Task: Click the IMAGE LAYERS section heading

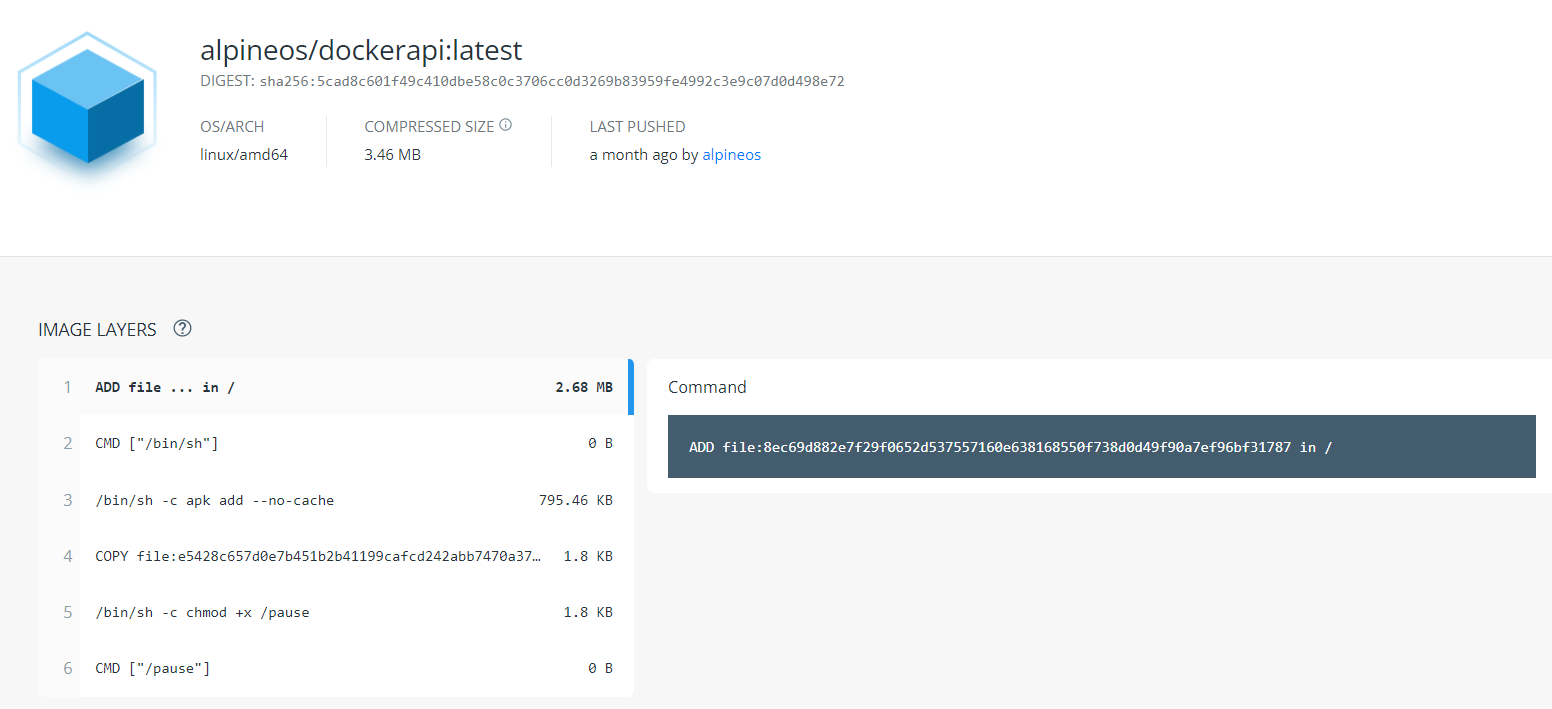Action: (x=97, y=329)
